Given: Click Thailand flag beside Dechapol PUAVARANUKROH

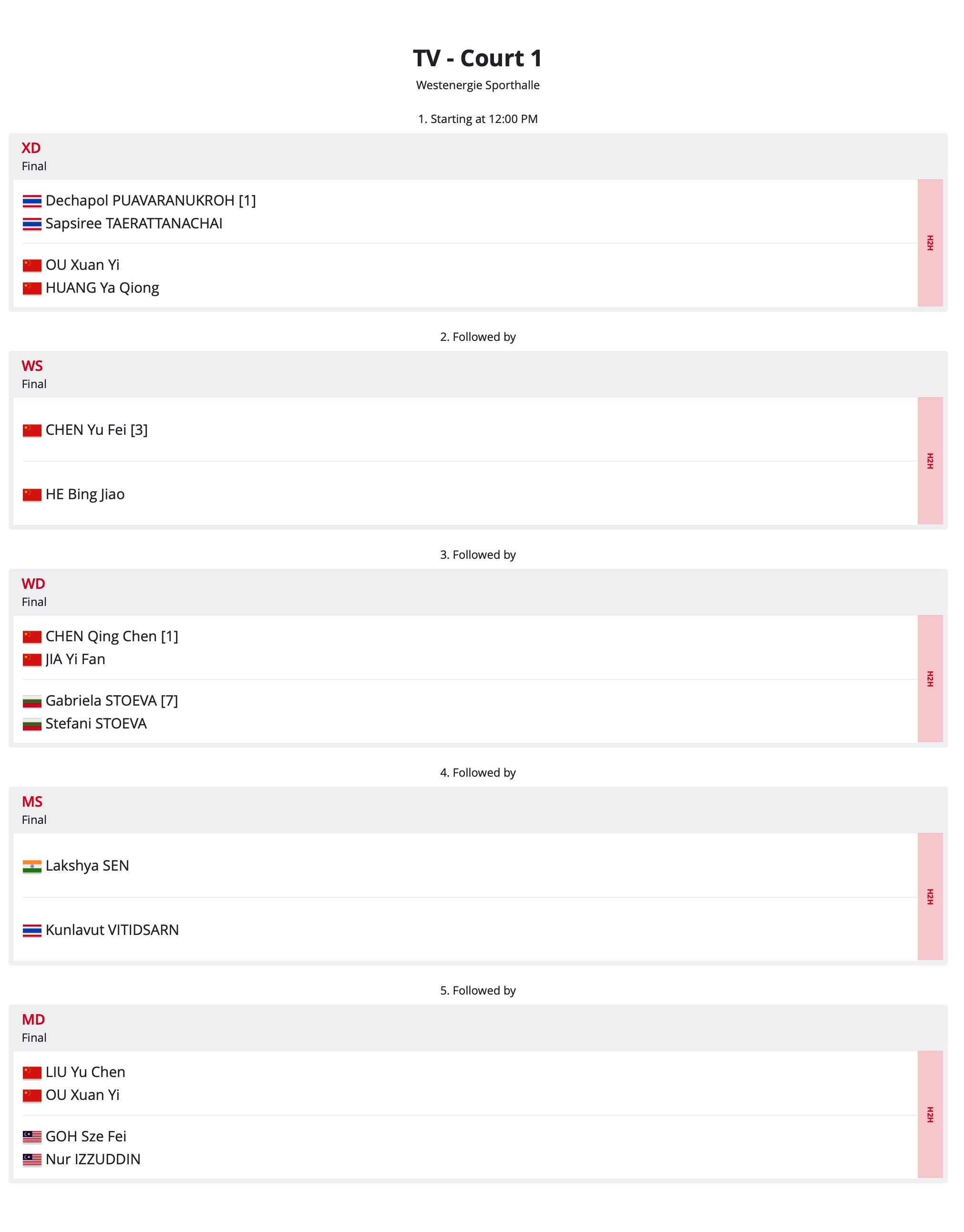Looking at the screenshot, I should pyautogui.click(x=32, y=201).
